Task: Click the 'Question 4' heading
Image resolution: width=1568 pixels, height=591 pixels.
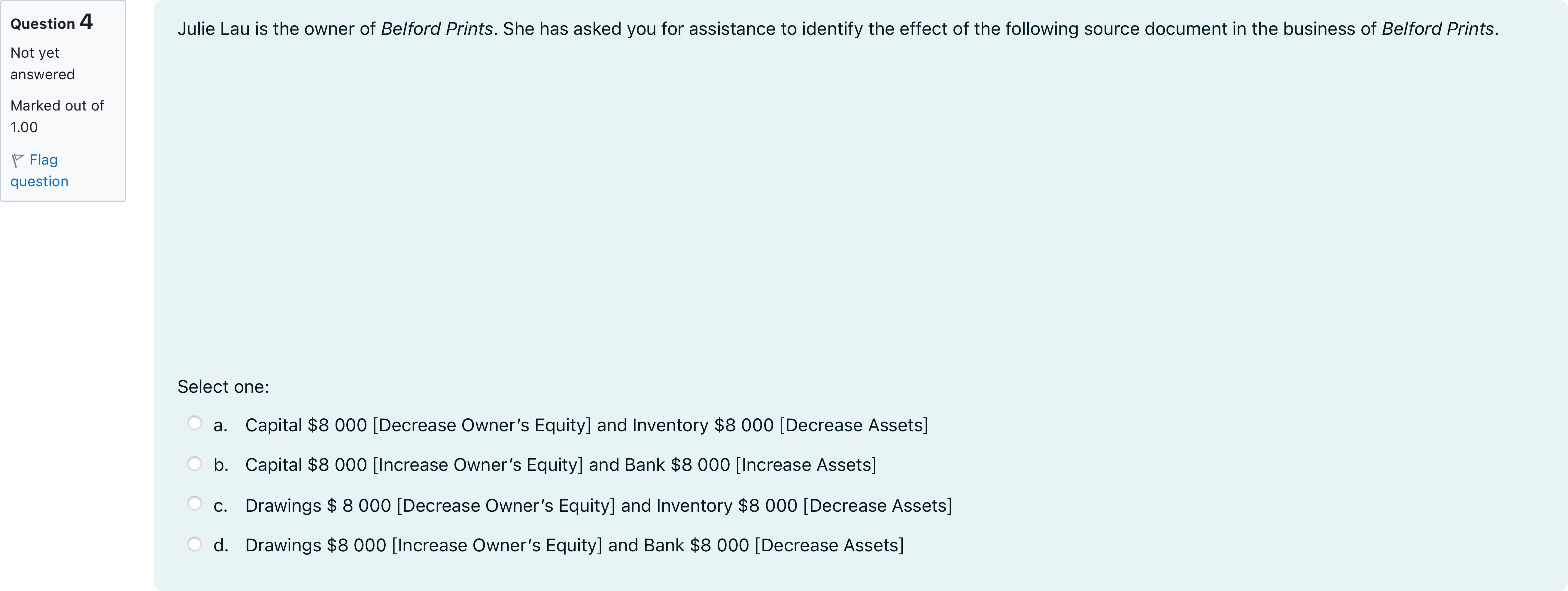Action: click(x=52, y=23)
